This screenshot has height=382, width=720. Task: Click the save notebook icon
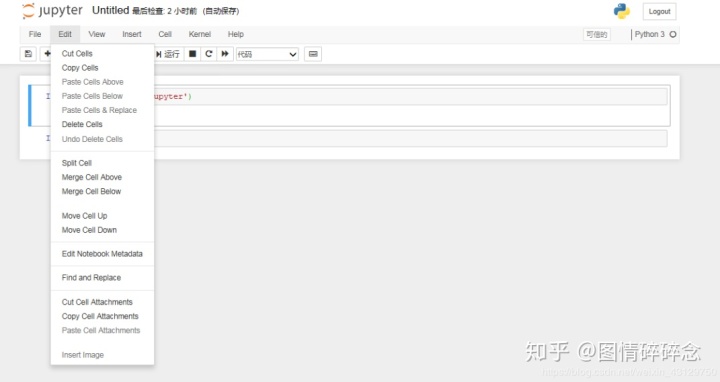28,54
